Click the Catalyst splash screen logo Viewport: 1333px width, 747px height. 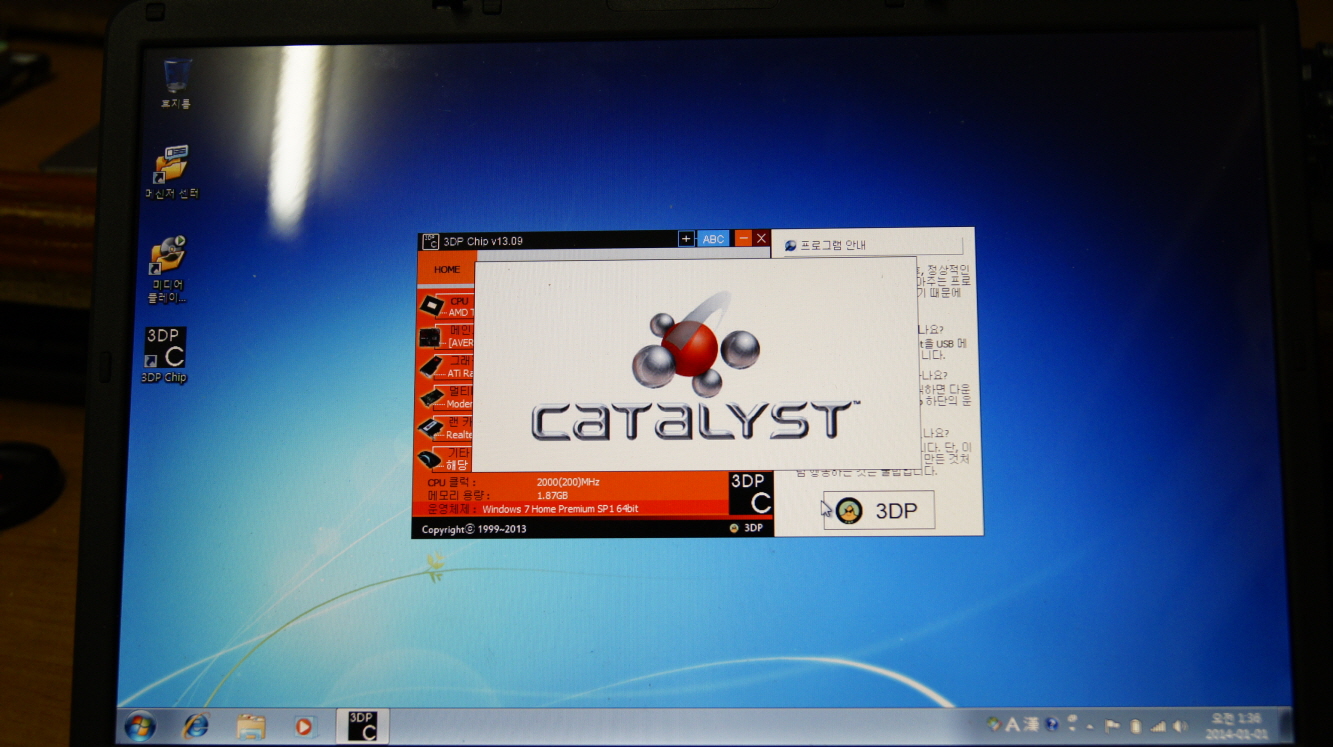tap(694, 367)
